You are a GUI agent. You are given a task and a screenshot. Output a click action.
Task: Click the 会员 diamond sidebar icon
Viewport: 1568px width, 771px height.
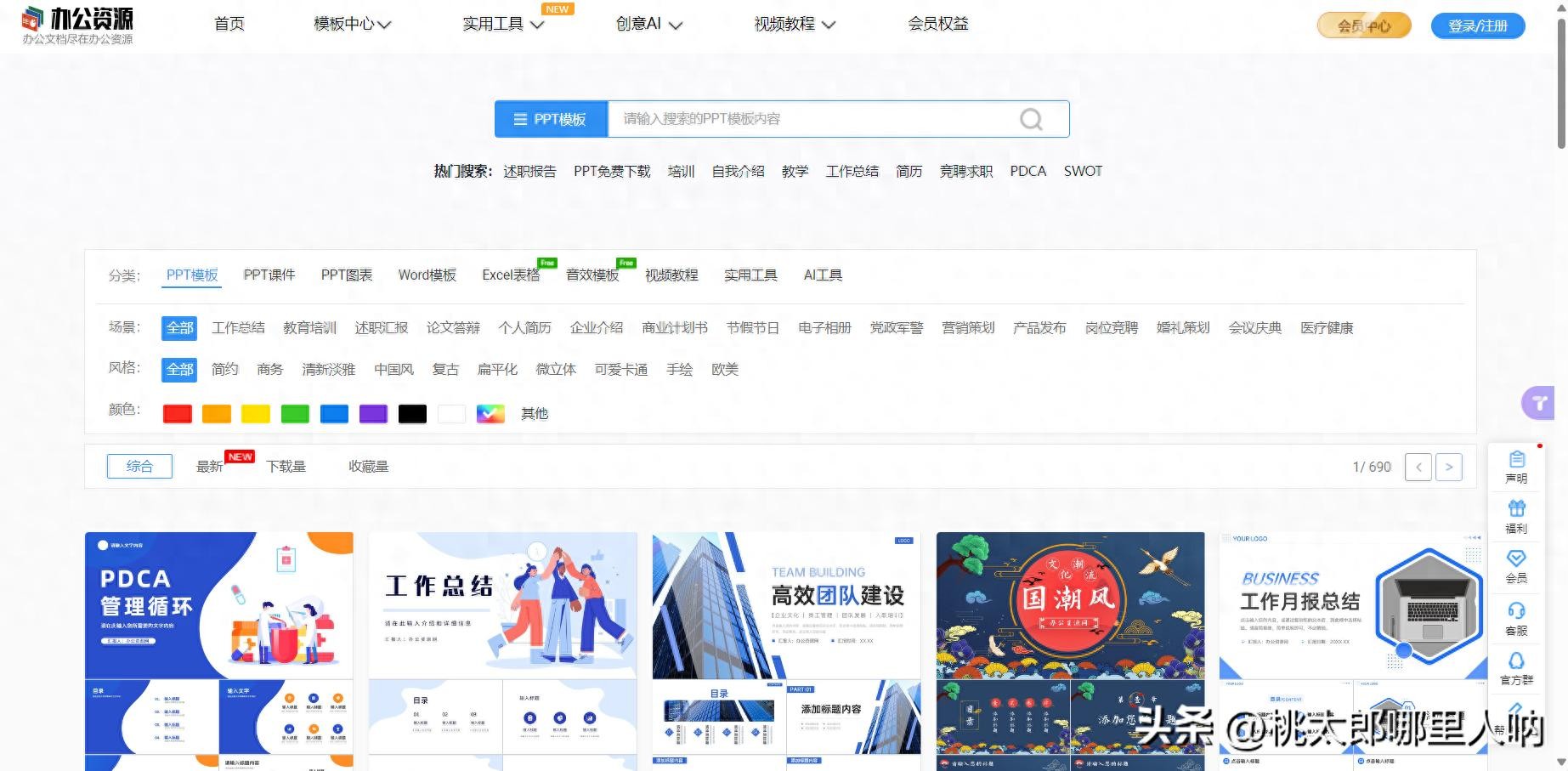[x=1516, y=566]
